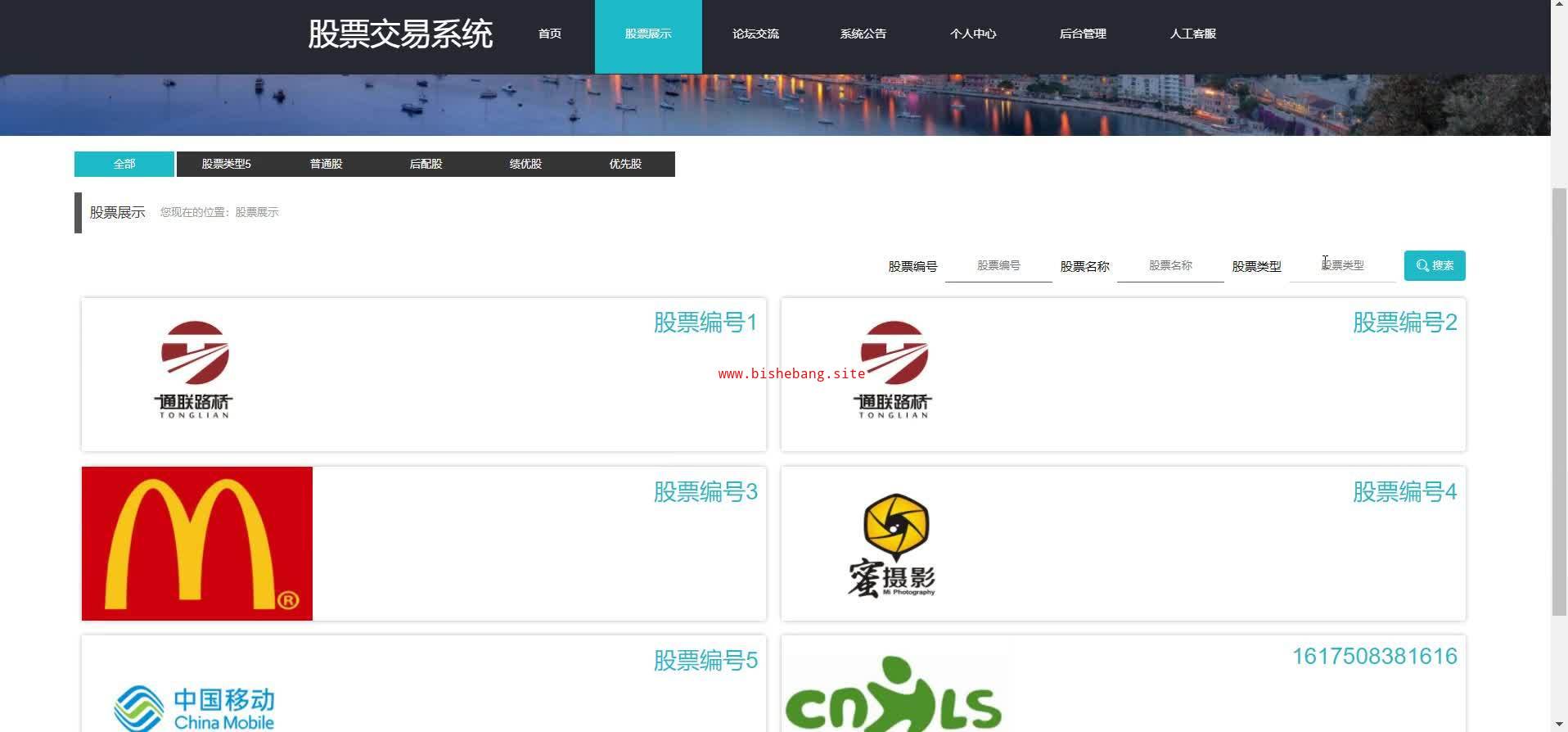Select the 股票展示 navigation tab
Viewport: 1568px width, 732px height.
648,37
